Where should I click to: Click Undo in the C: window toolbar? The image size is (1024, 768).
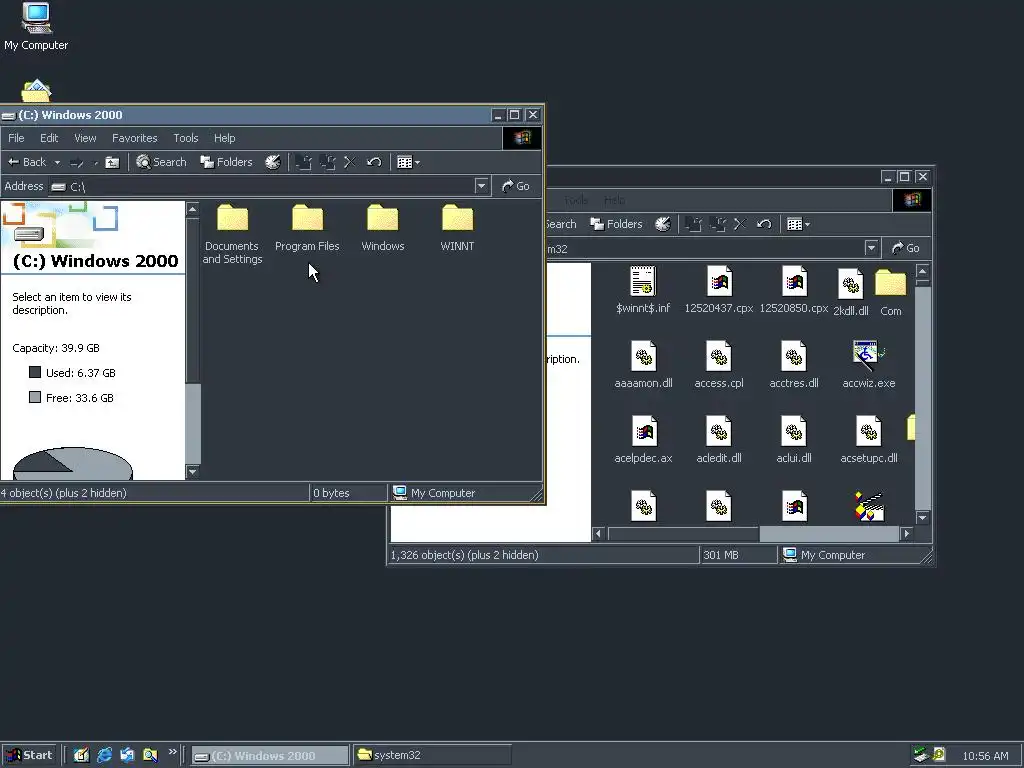click(x=374, y=162)
